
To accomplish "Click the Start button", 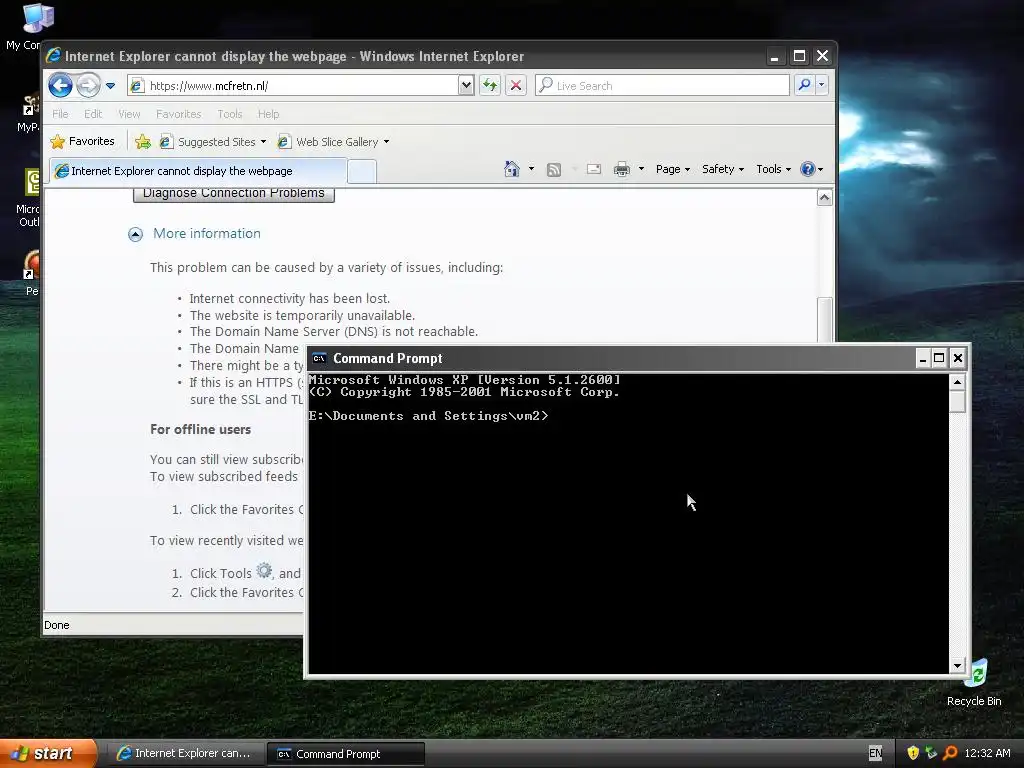I will tap(48, 753).
